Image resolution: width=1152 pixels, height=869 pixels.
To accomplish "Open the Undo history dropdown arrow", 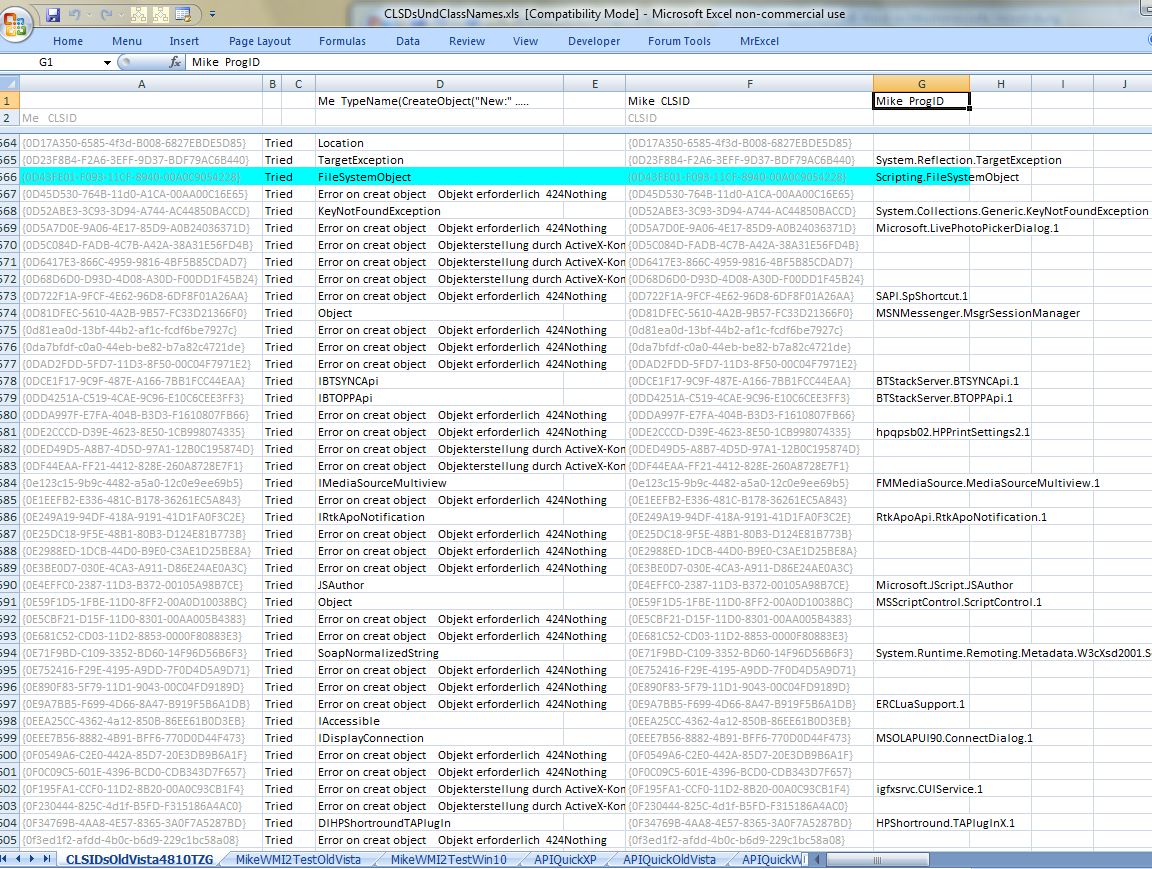I will (88, 14).
